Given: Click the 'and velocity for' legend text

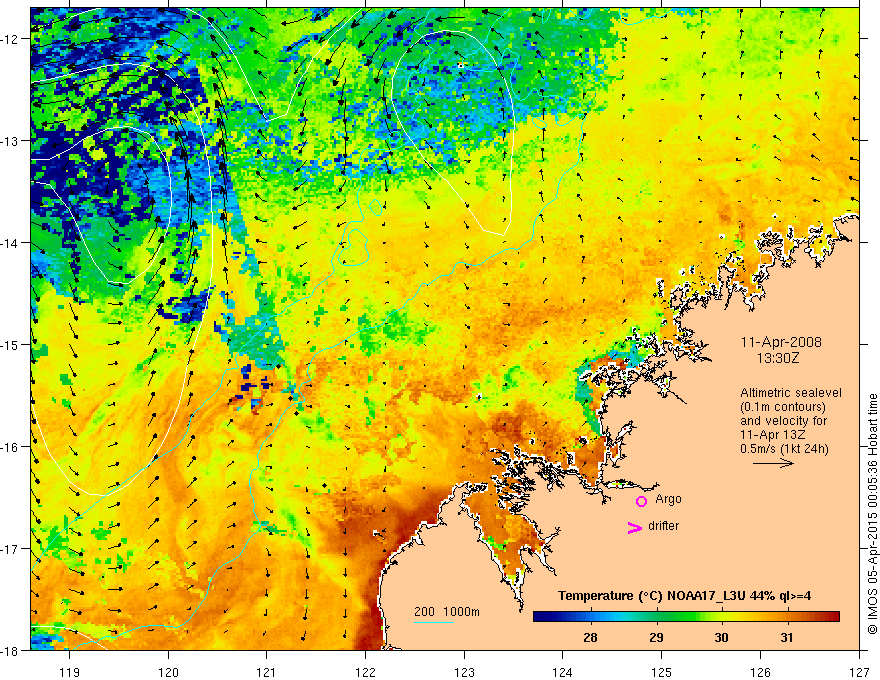Looking at the screenshot, I should [x=784, y=421].
